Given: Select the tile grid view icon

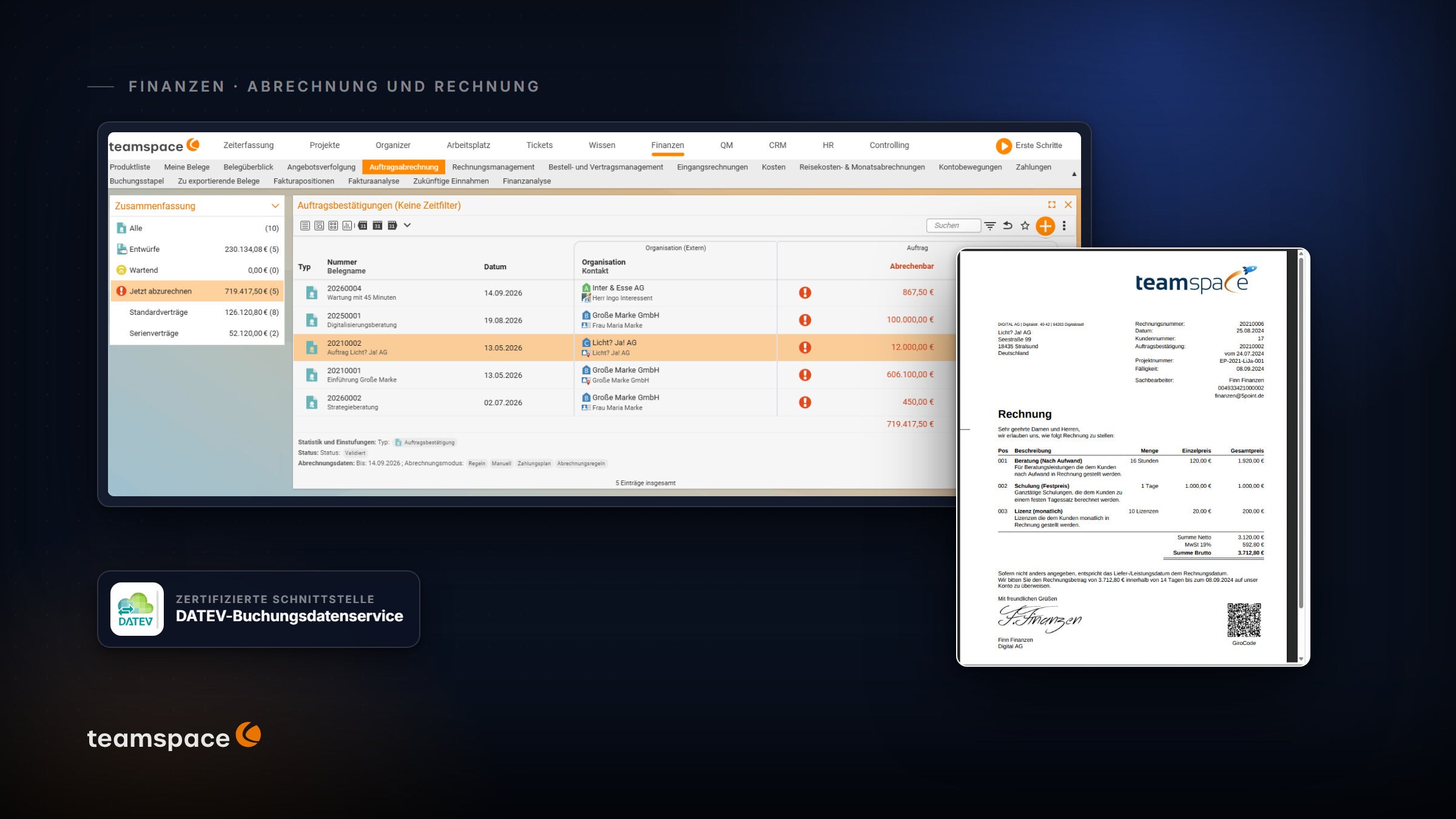Looking at the screenshot, I should tap(333, 226).
